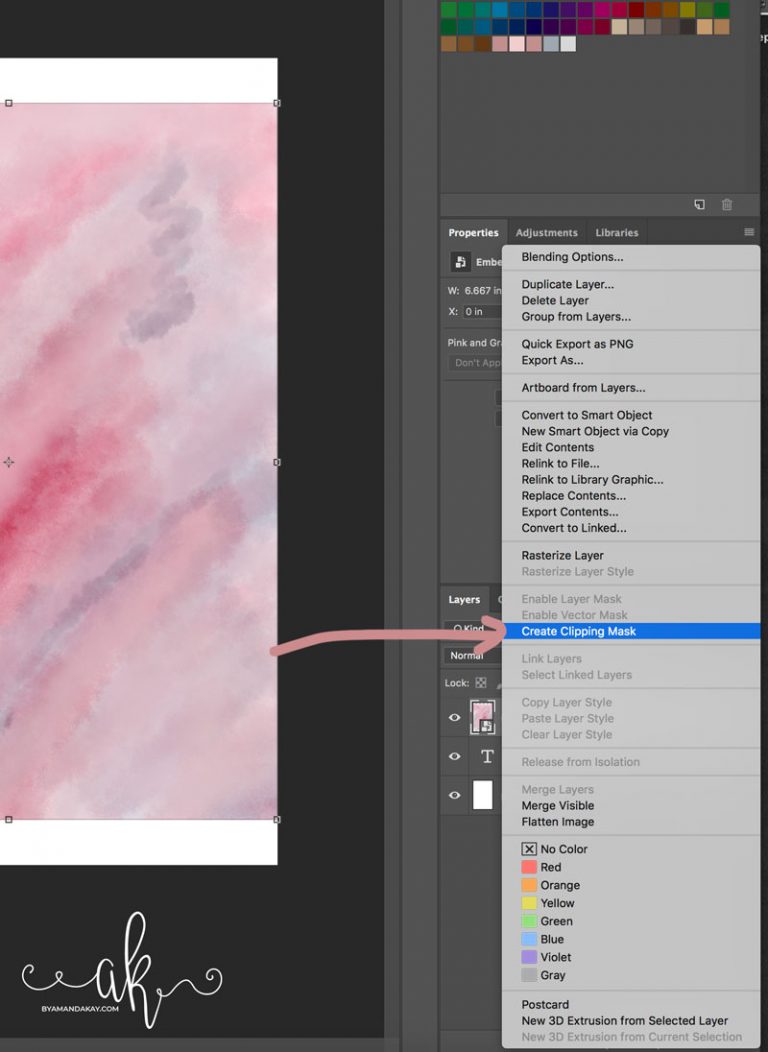
Task: Click the lock transparent pixels icon
Action: [481, 682]
